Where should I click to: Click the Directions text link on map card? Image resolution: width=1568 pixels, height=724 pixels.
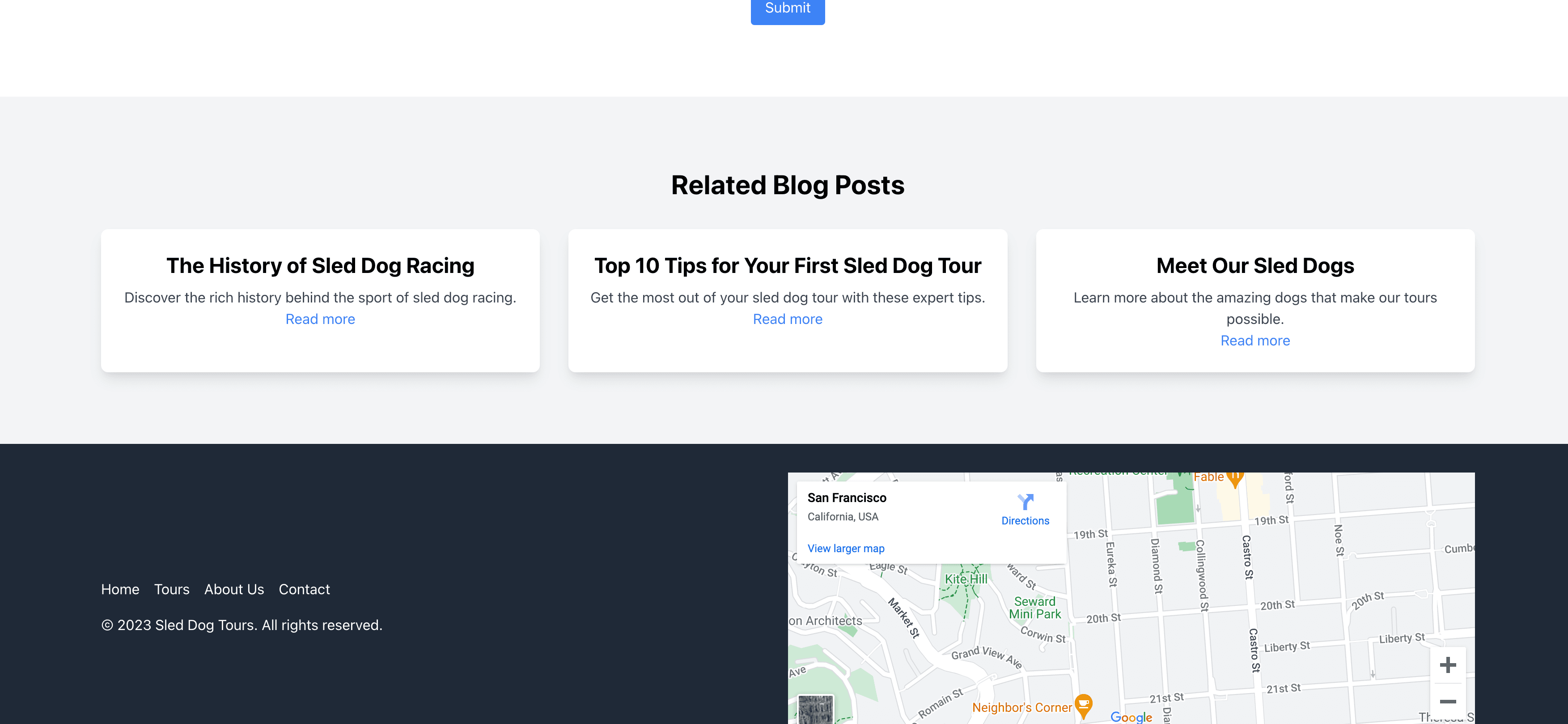click(x=1026, y=521)
